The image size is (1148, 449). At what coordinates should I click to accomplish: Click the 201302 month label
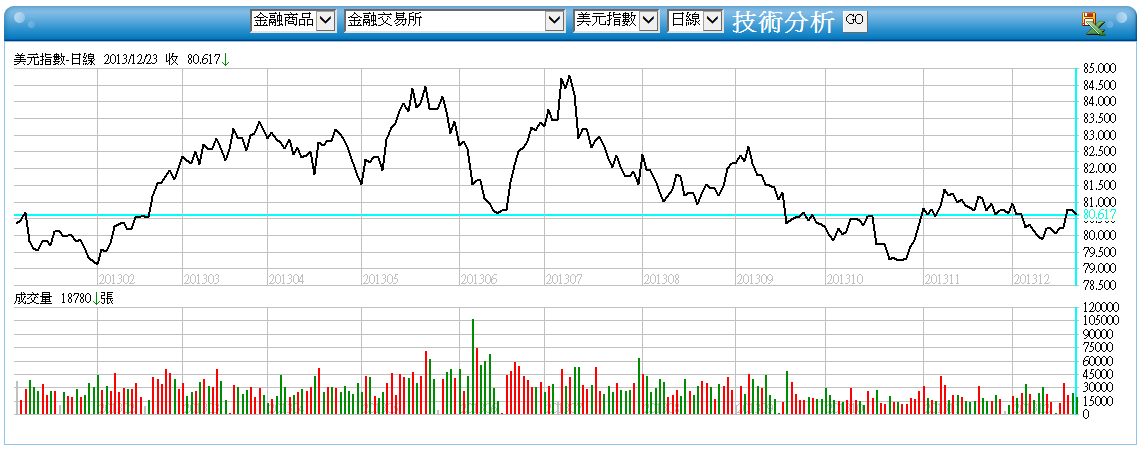(116, 279)
